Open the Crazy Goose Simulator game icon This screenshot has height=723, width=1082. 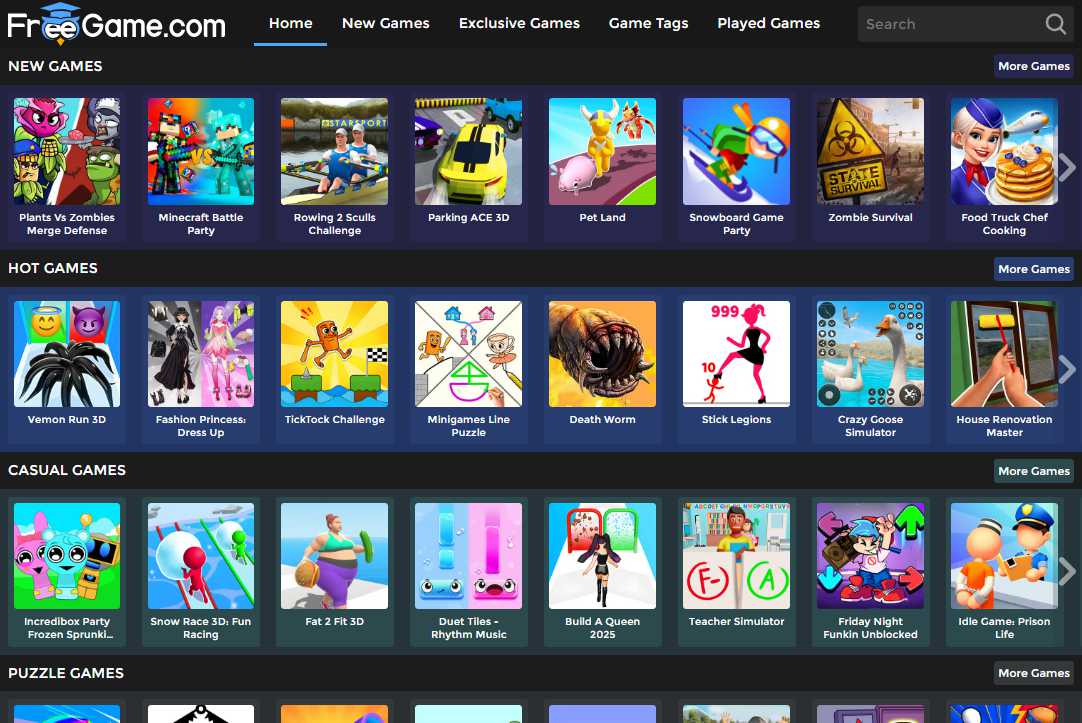(x=870, y=354)
